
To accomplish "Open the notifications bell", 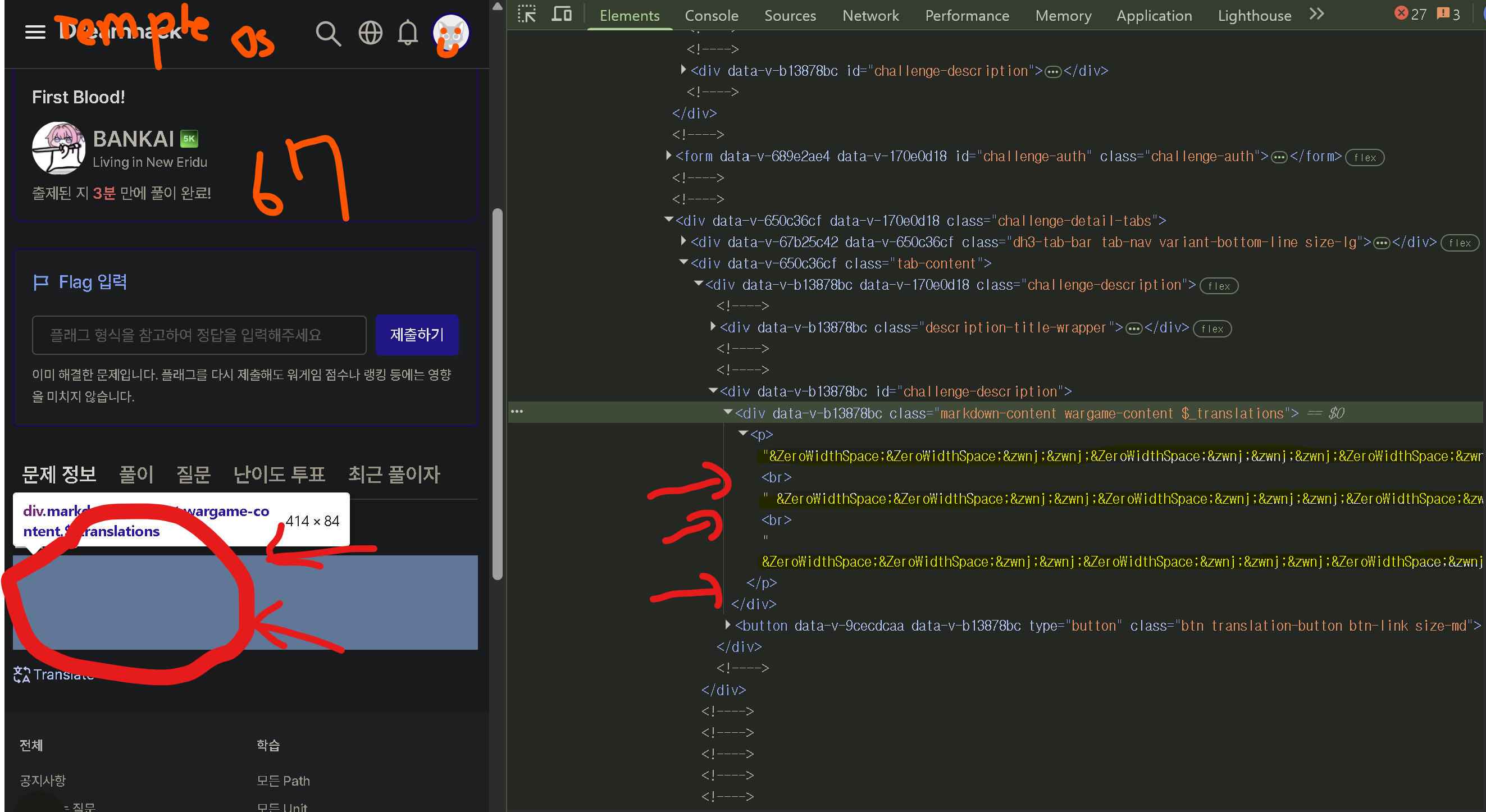I will (408, 33).
